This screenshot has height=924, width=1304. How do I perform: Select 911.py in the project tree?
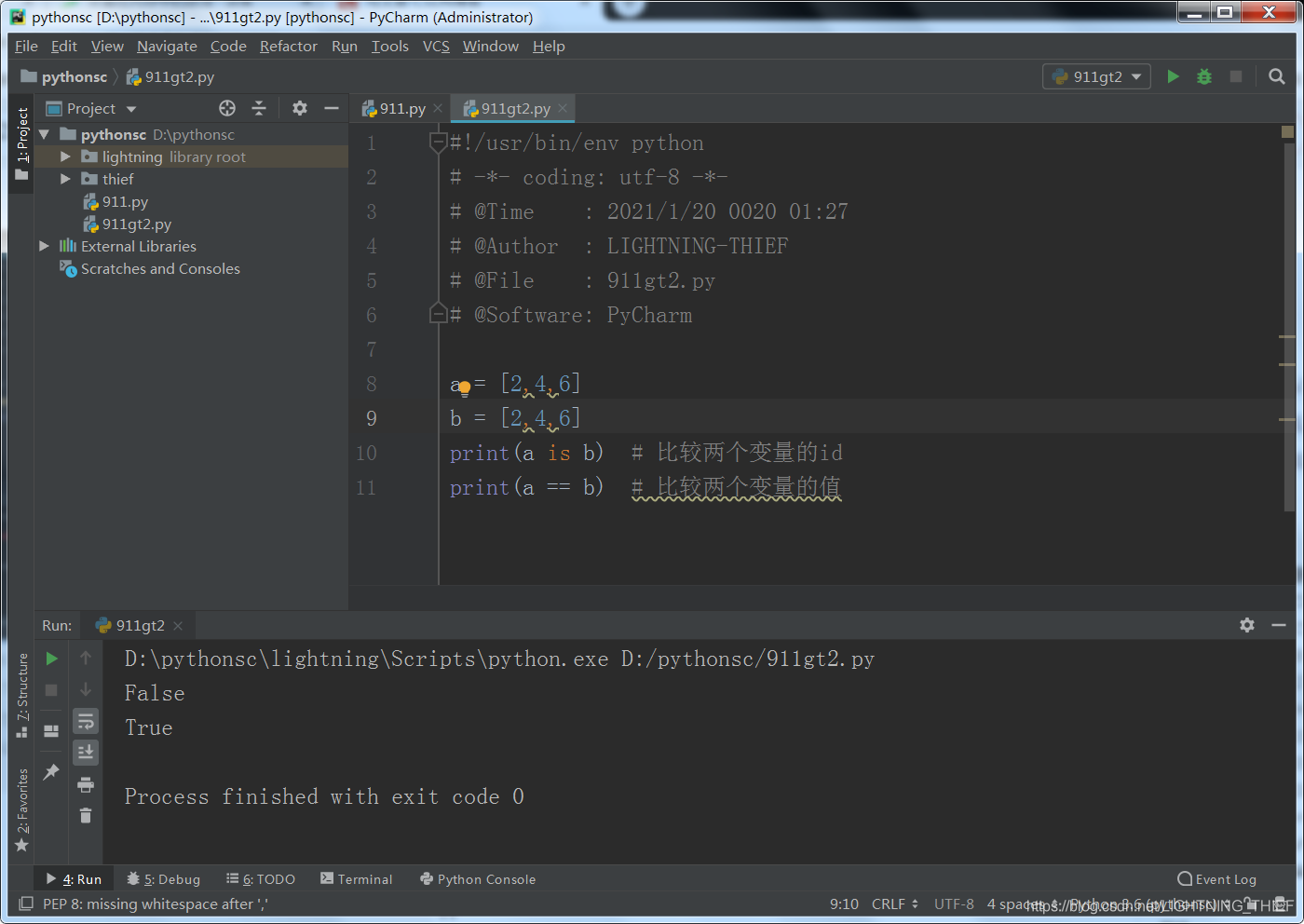[125, 201]
